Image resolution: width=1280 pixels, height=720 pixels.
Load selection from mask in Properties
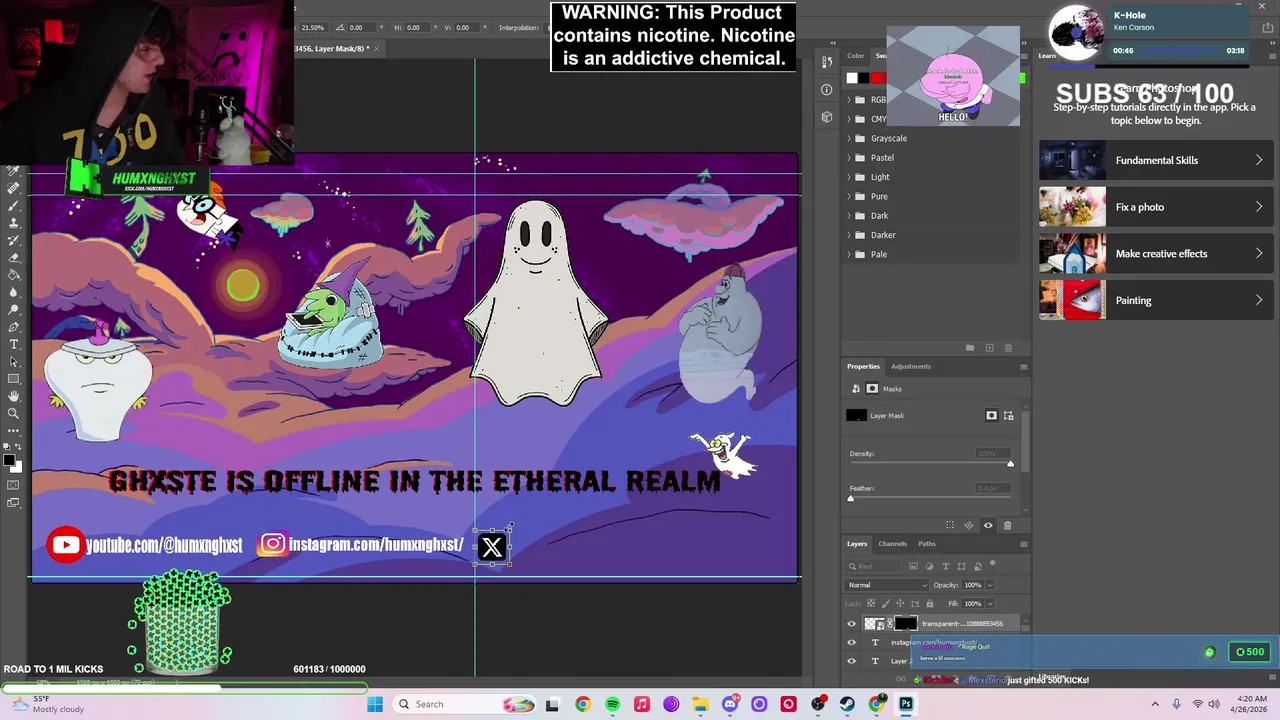point(950,525)
